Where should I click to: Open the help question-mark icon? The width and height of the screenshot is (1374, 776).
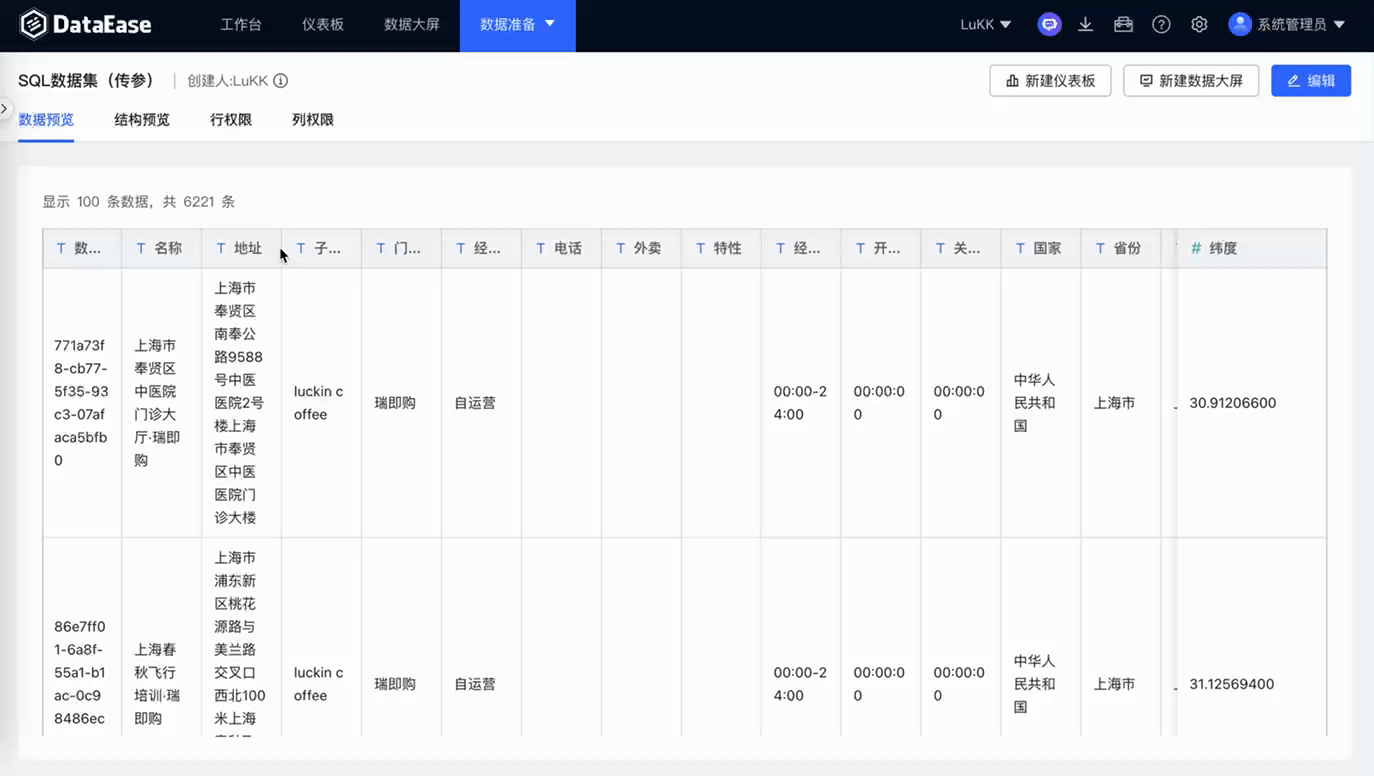tap(1161, 23)
